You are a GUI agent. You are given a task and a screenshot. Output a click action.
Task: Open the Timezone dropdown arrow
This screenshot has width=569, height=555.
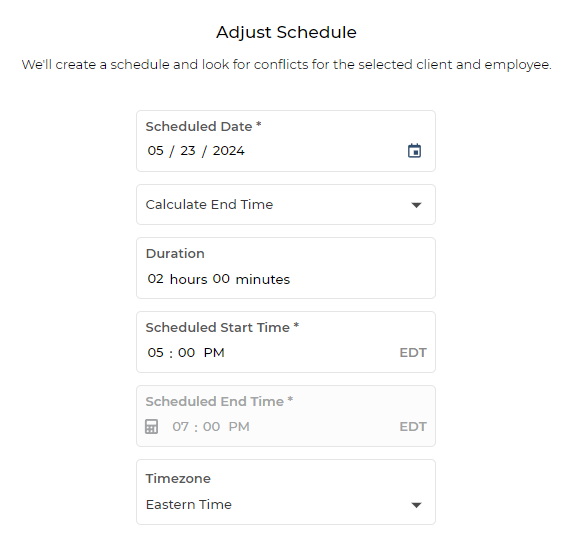point(416,505)
